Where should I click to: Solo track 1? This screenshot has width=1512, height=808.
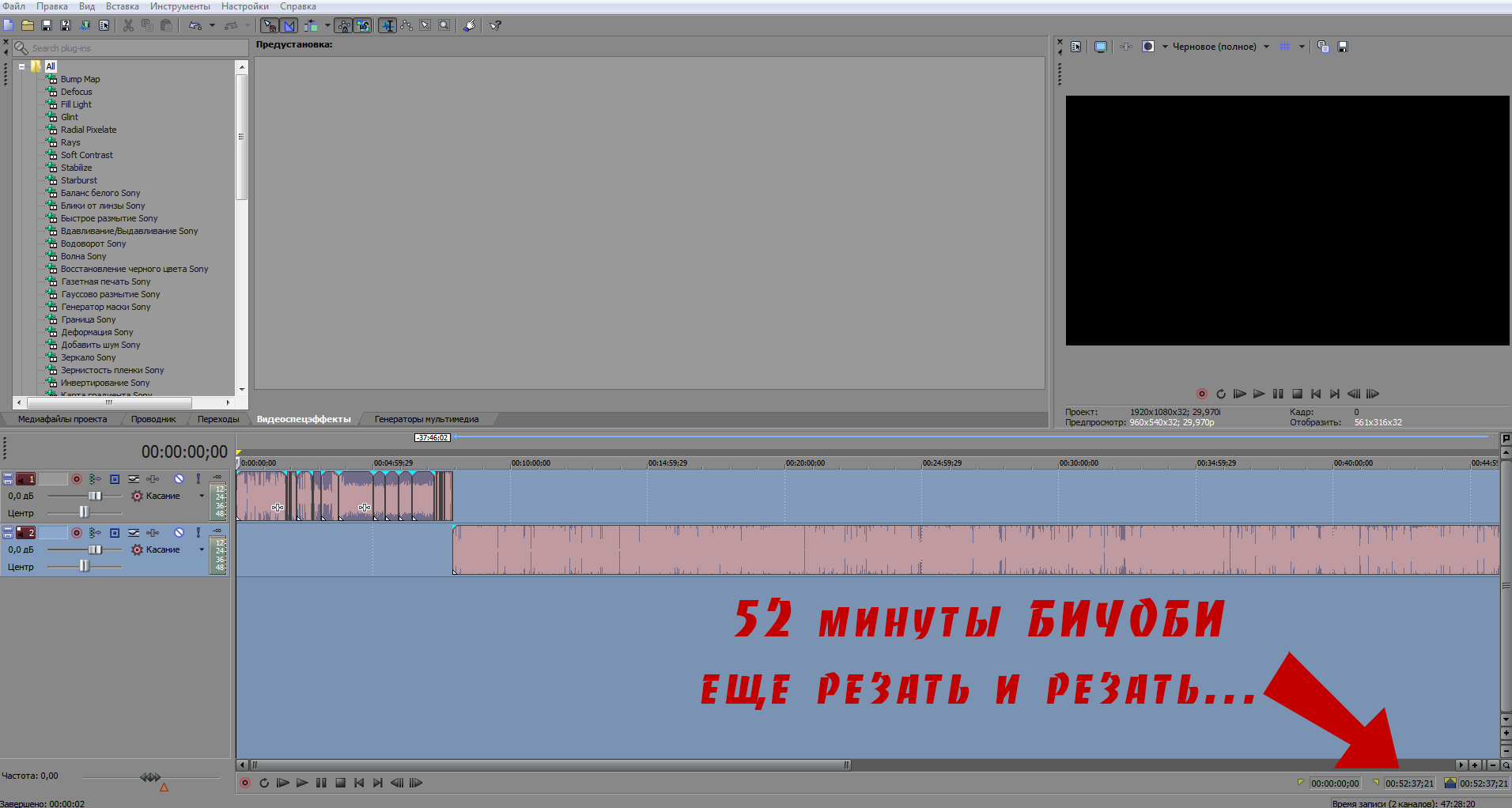(198, 479)
